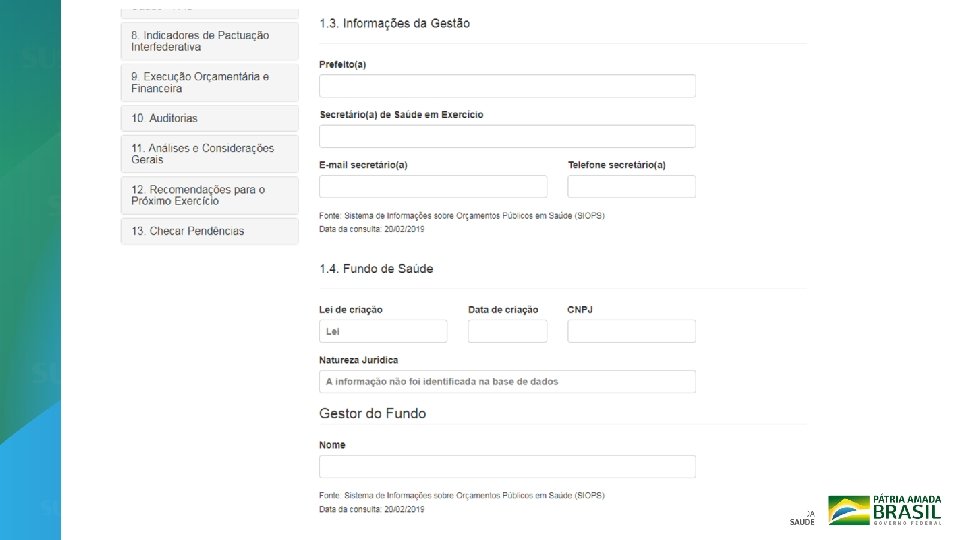Click the Secretário(a) de Saúde em Exercício field
960x540 pixels.
point(507,136)
